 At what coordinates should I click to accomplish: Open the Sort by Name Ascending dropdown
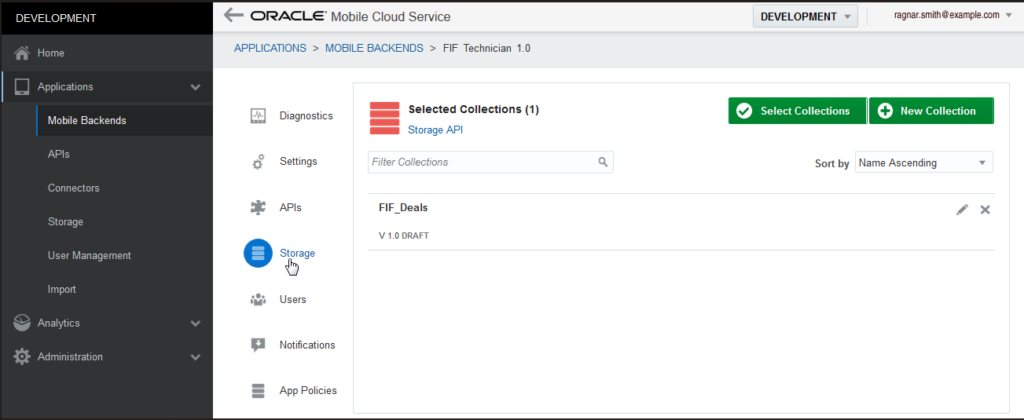924,163
